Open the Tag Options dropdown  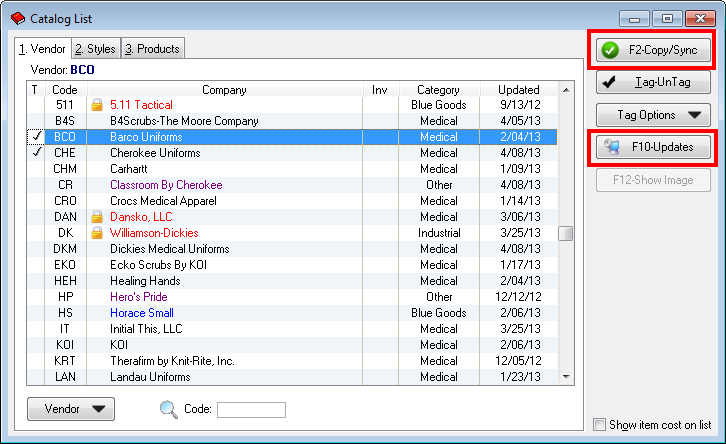coord(653,115)
